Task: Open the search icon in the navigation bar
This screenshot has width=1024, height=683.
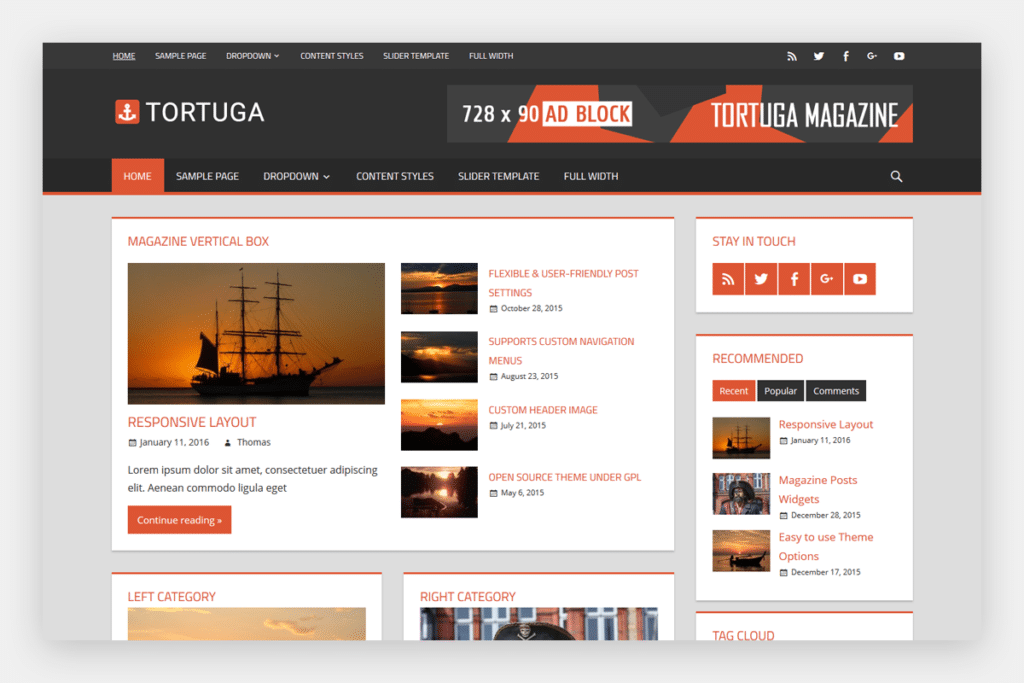Action: (x=896, y=176)
